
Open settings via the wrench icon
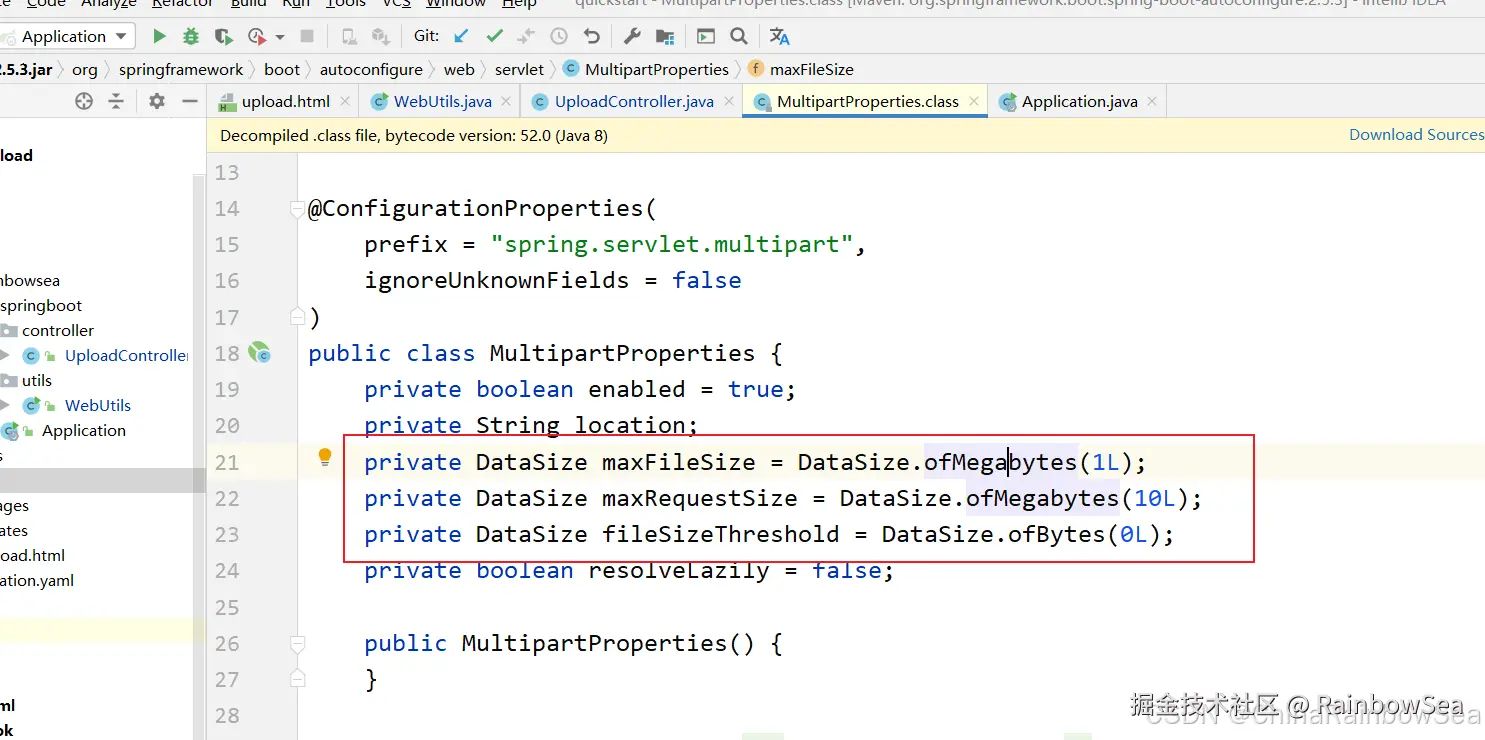click(632, 37)
